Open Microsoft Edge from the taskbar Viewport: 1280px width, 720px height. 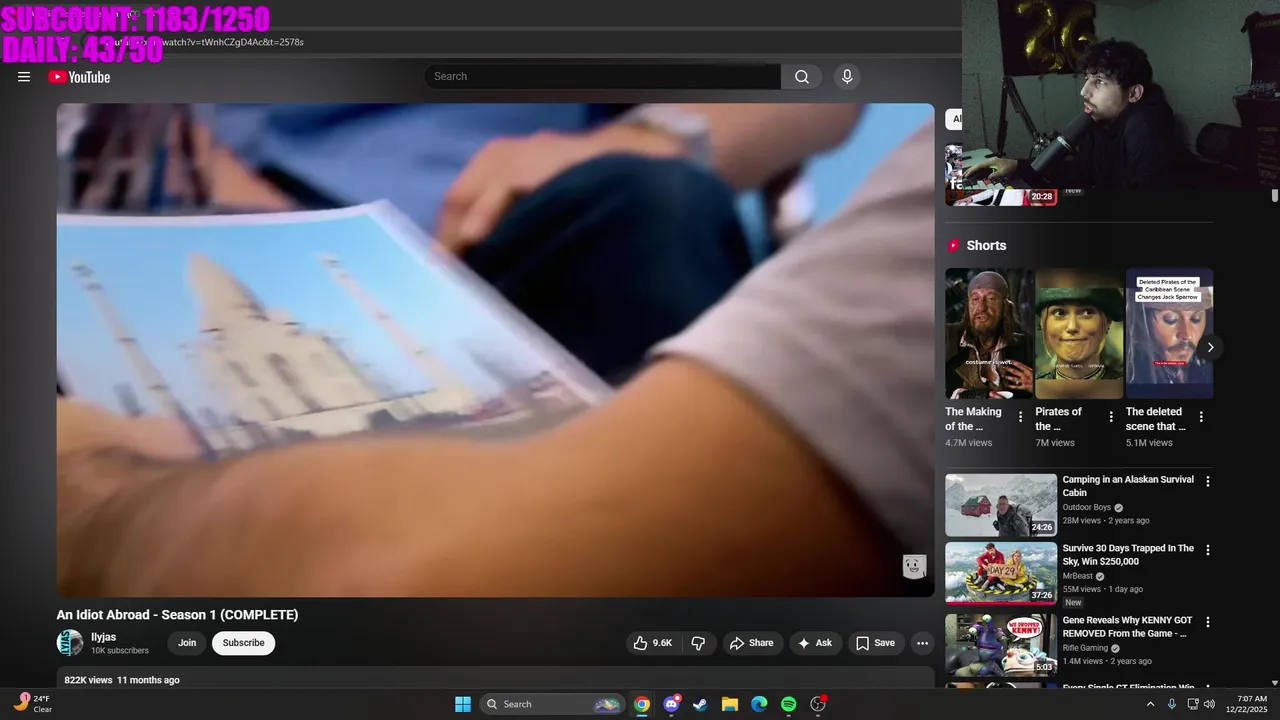(759, 704)
